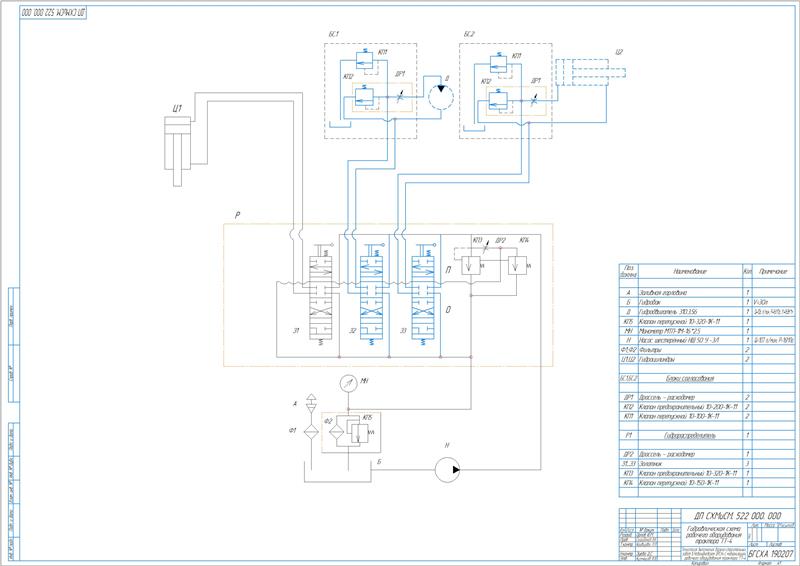This screenshot has height=566, width=800.
Task: Click the 'Наименование' table header
Action: coord(690,272)
